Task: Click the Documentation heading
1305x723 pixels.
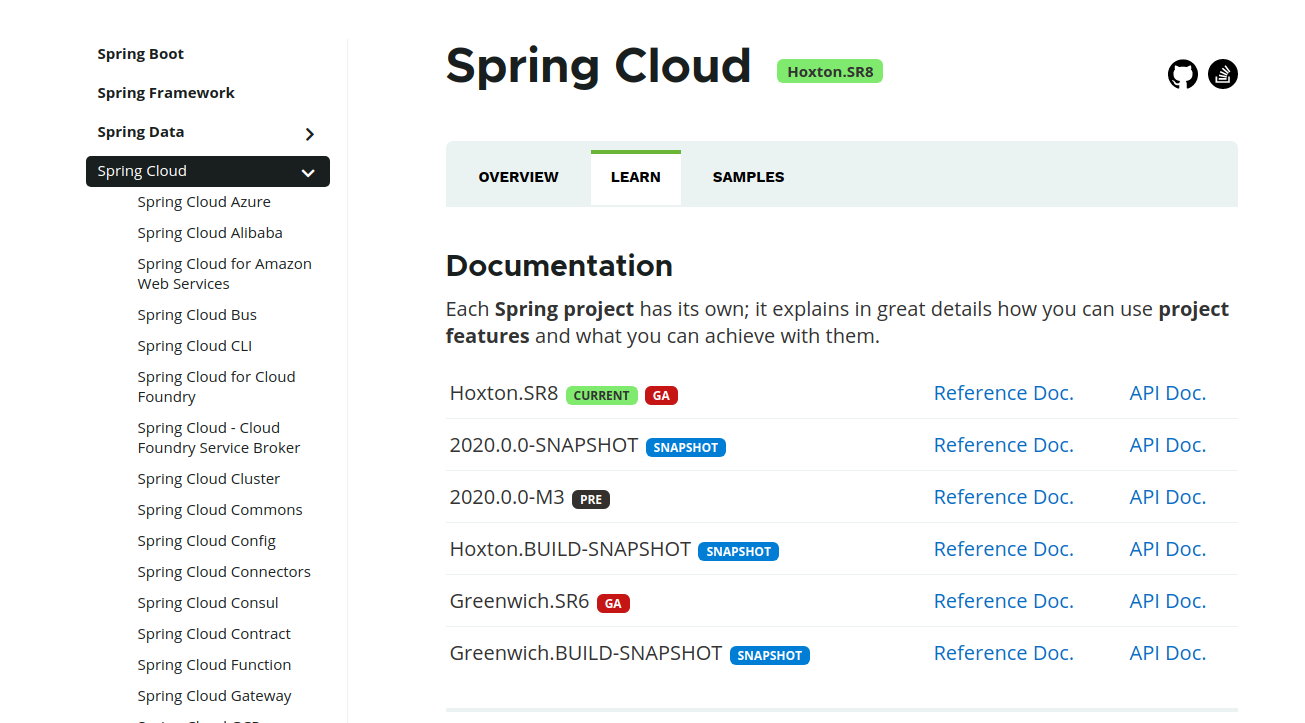Action: [559, 266]
